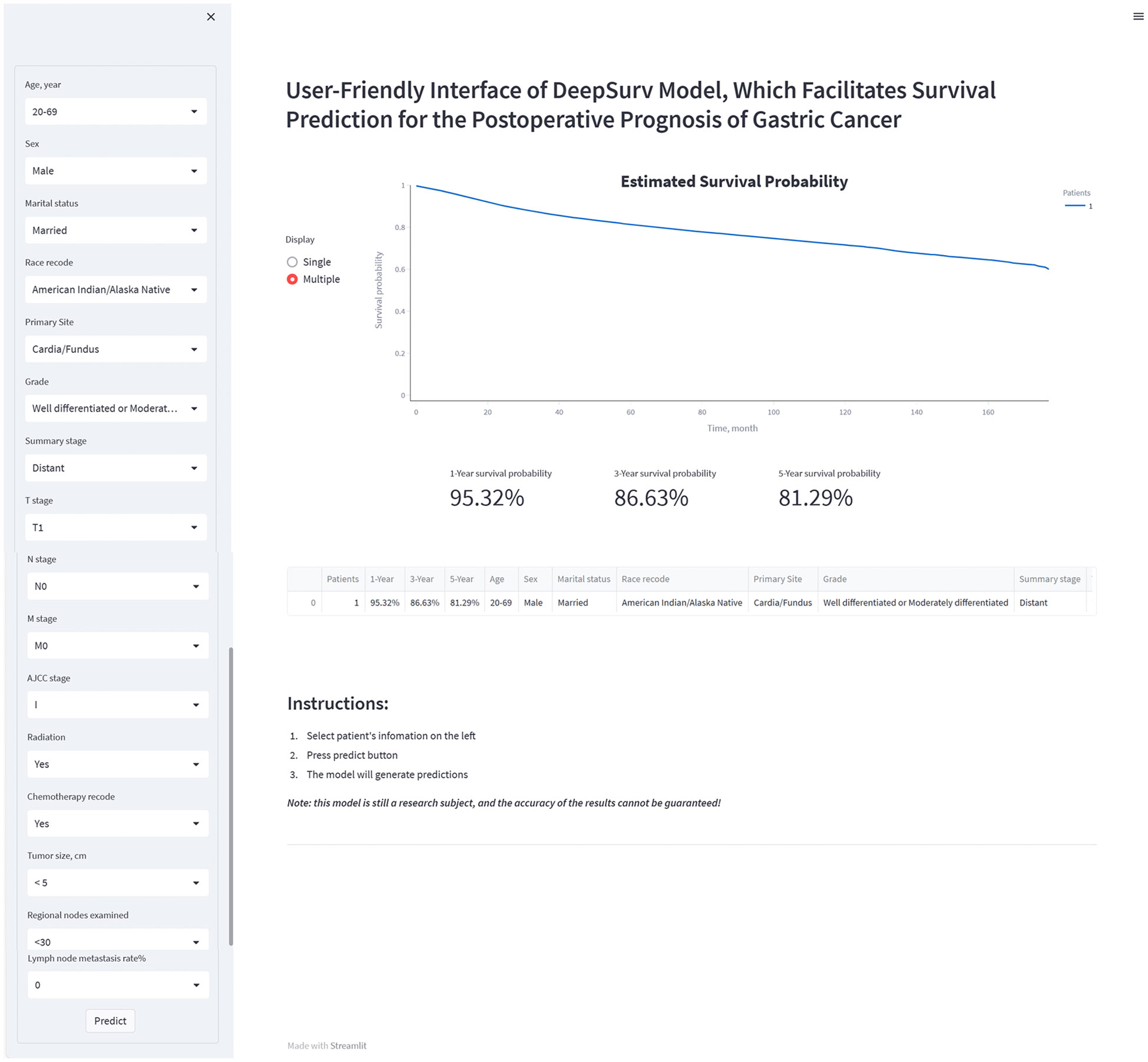
Task: Open the N stage dropdown
Action: point(118,586)
